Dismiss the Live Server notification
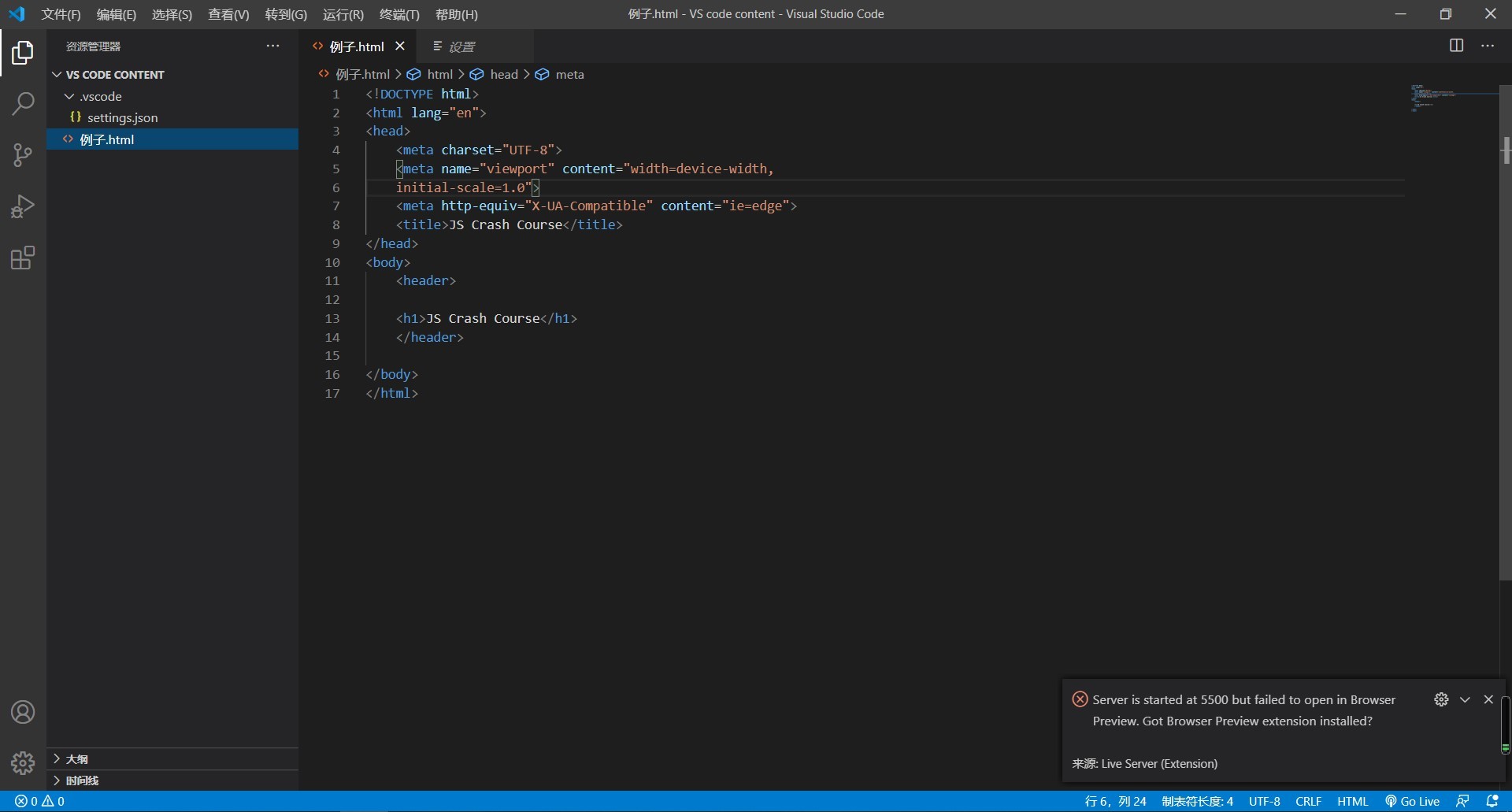The width and height of the screenshot is (1512, 812). 1488,699
